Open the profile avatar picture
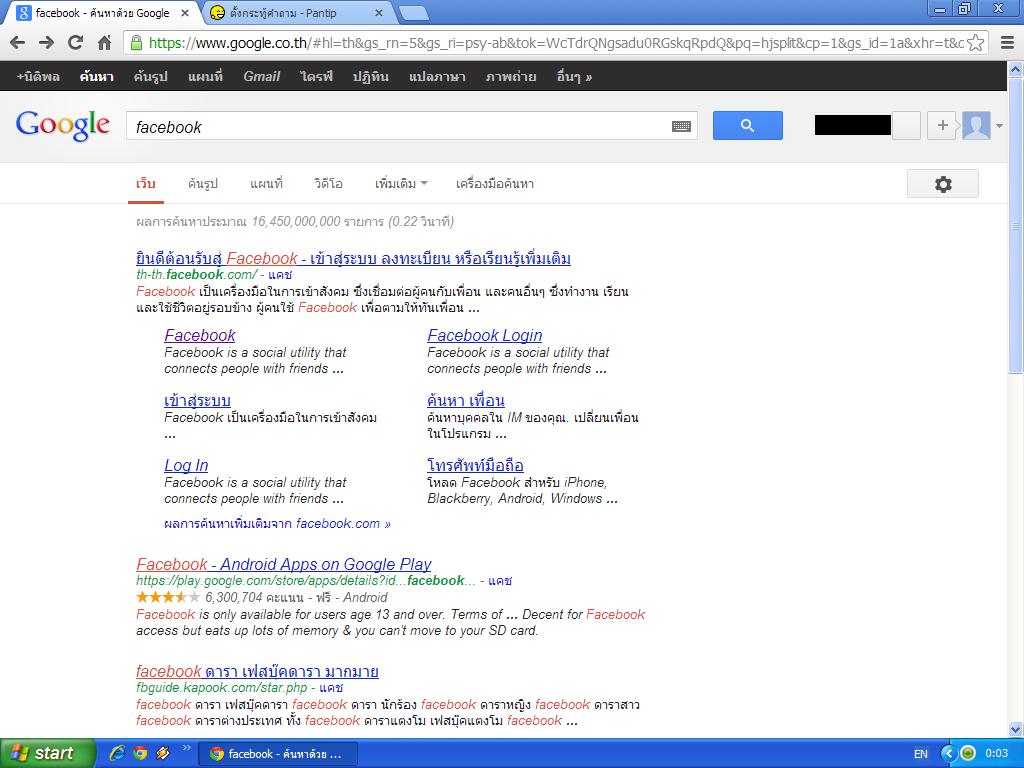Screen dimensions: 1024x768 pyautogui.click(x=976, y=125)
